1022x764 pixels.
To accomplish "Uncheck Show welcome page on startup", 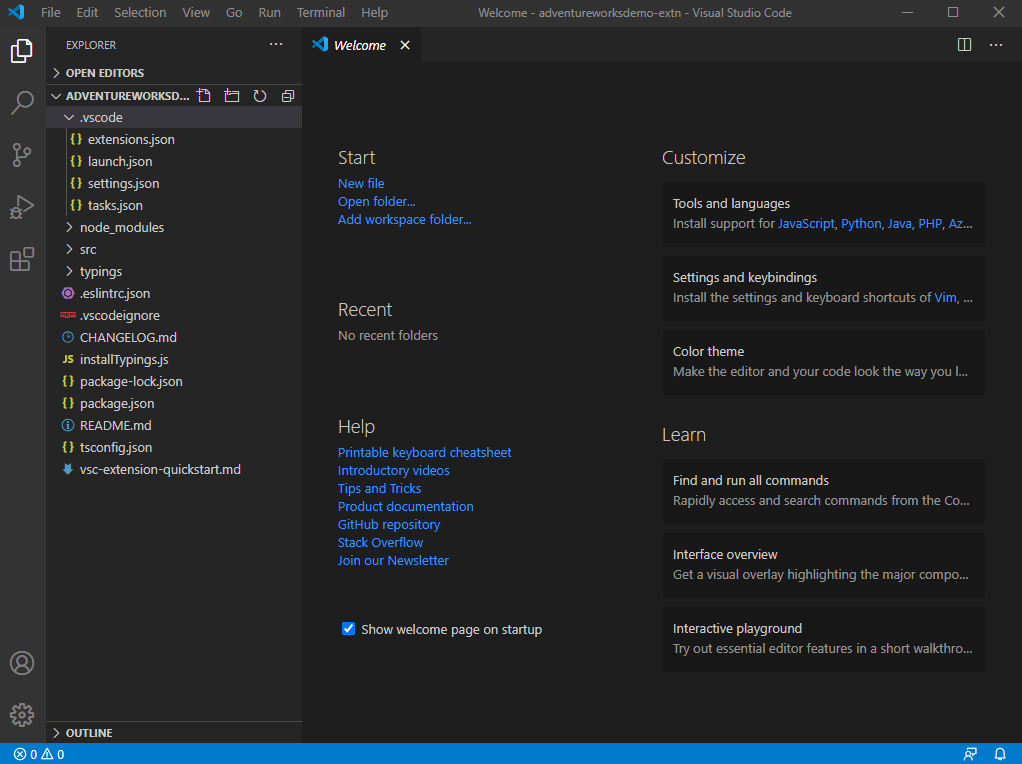I will pyautogui.click(x=349, y=629).
